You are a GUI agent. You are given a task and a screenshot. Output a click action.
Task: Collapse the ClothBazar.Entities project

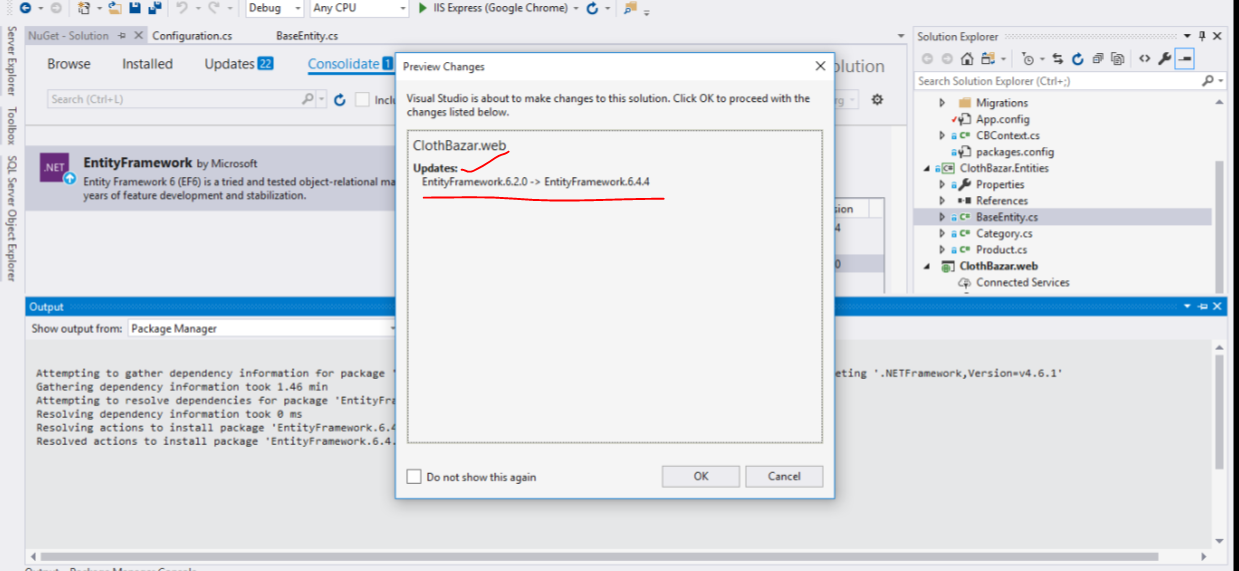click(928, 168)
